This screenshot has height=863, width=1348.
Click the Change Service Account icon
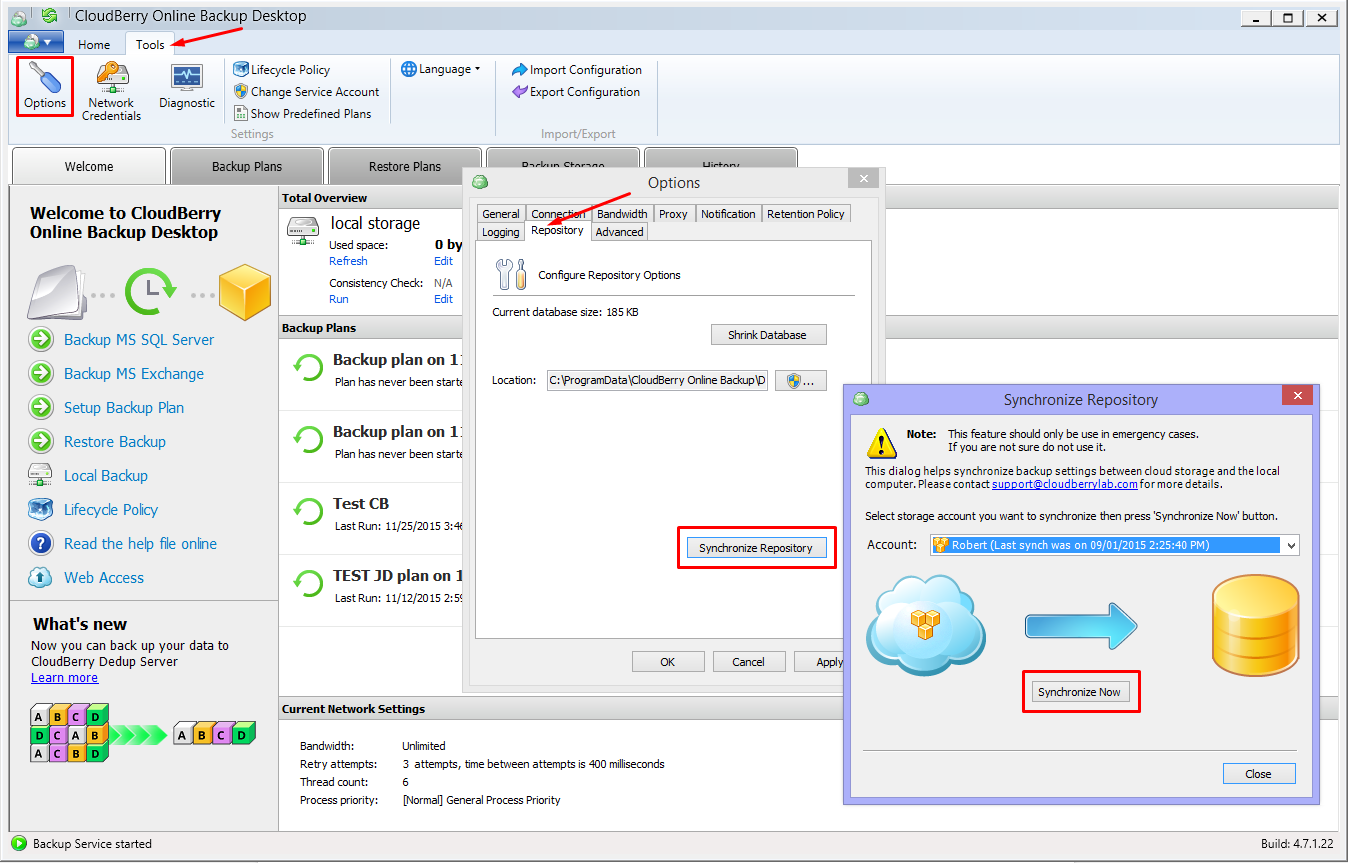[240, 91]
